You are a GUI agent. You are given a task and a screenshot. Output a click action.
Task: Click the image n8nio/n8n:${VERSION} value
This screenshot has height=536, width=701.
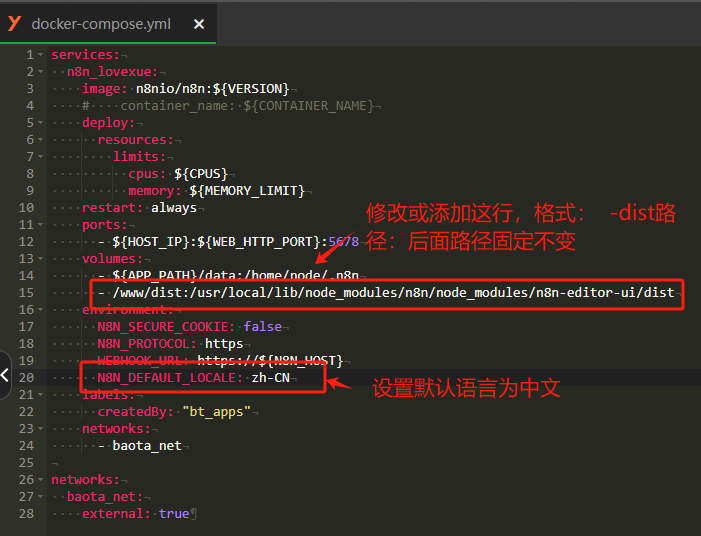pyautogui.click(x=212, y=89)
